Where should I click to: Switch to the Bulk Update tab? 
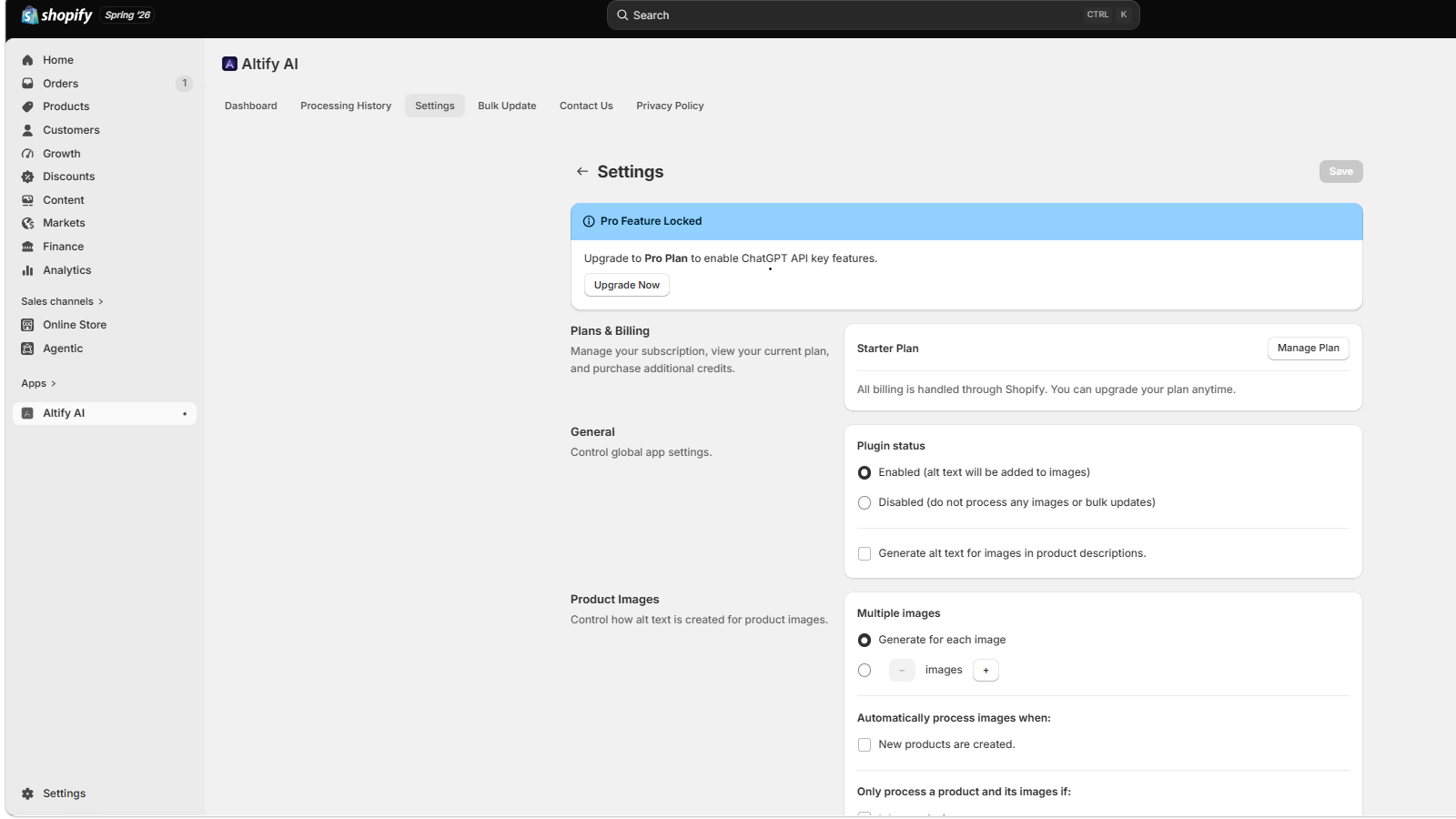(x=507, y=106)
